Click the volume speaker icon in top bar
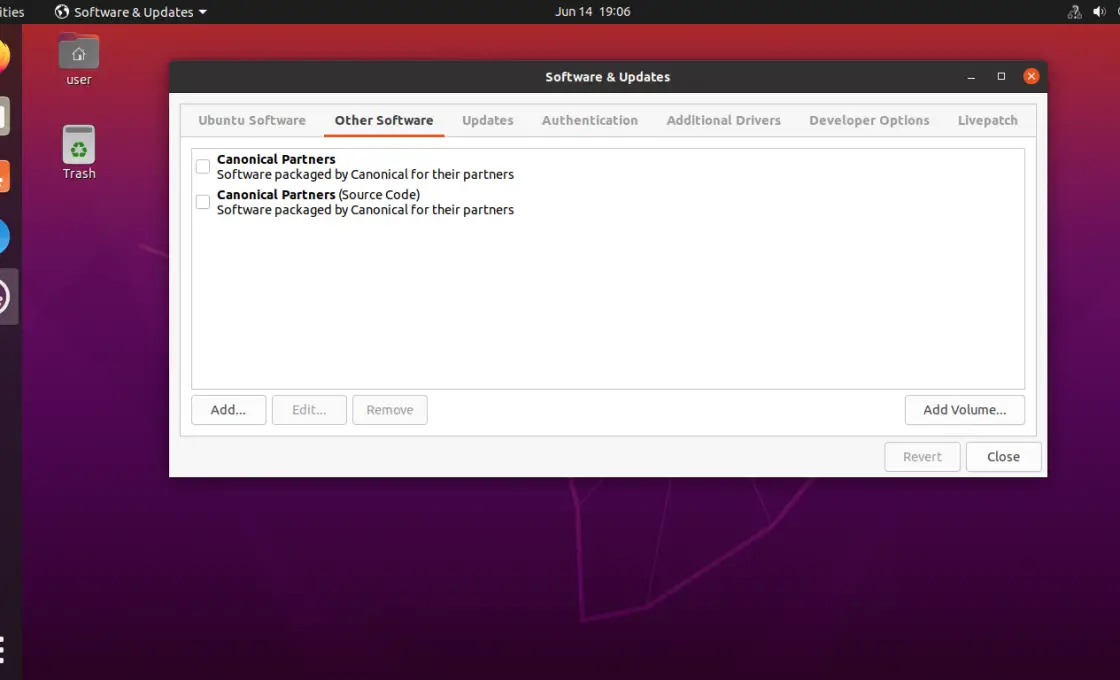This screenshot has height=680, width=1120. pyautogui.click(x=1099, y=11)
